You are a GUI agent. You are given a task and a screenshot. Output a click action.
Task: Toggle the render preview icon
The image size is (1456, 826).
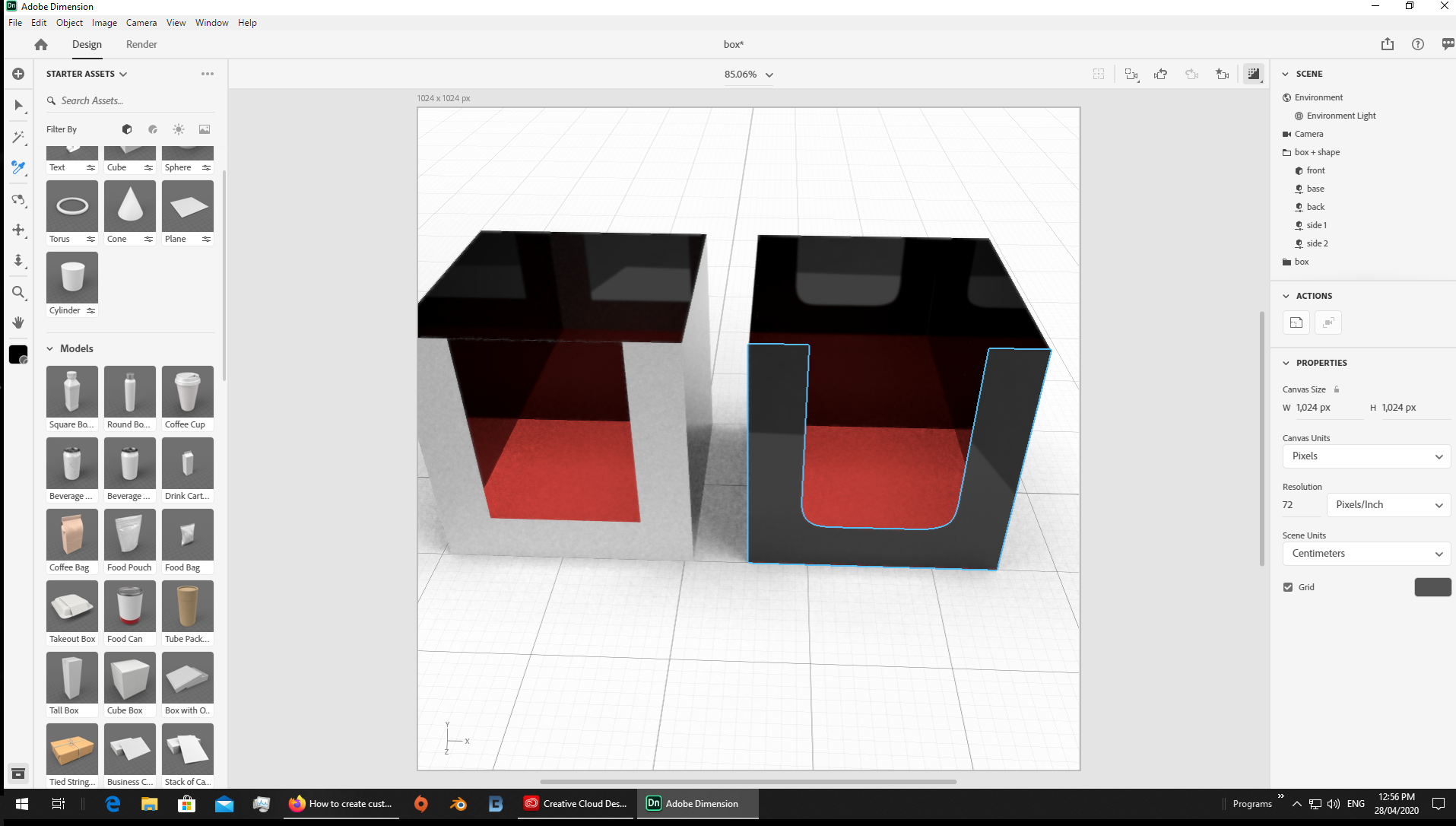pyautogui.click(x=1254, y=74)
